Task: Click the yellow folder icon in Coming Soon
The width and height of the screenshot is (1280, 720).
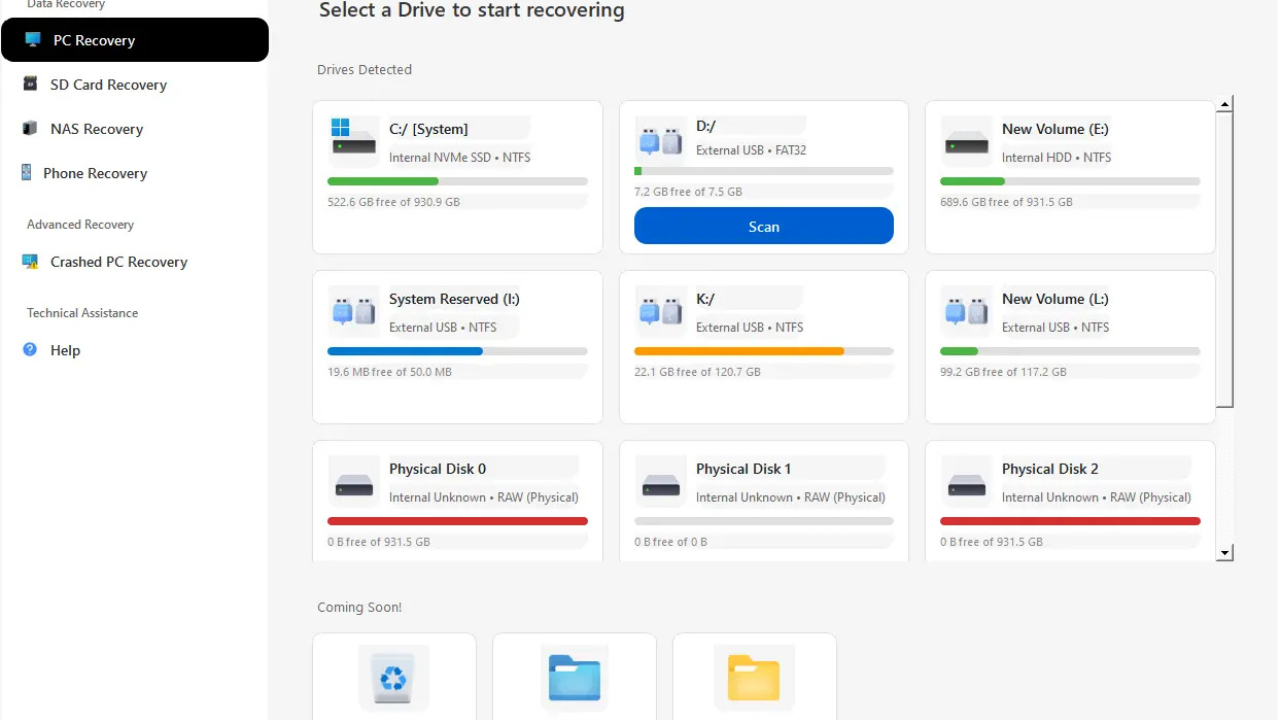Action: point(753,678)
